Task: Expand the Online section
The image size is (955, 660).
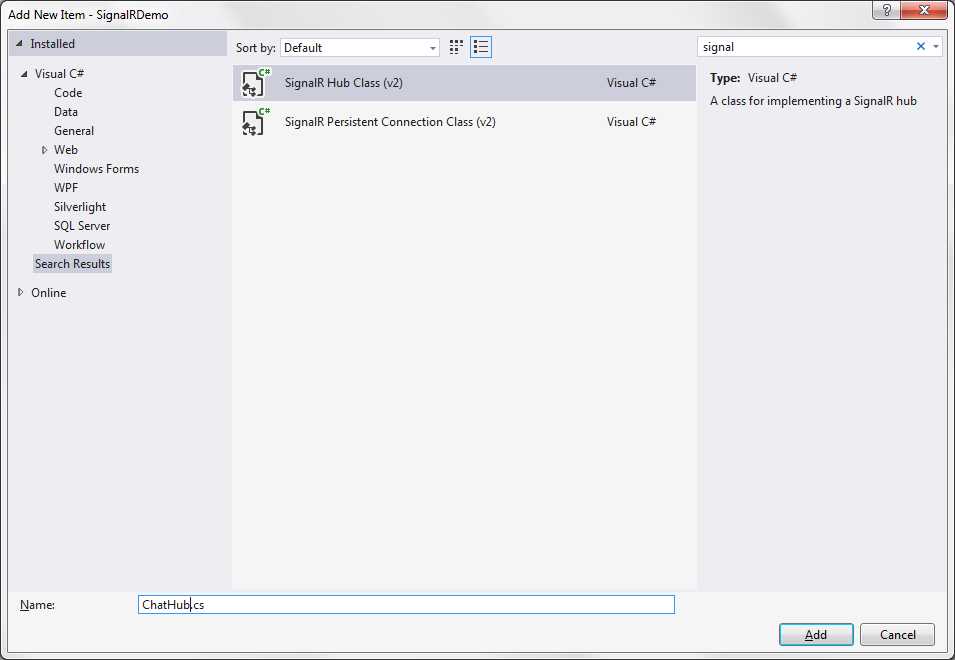Action: click(21, 292)
